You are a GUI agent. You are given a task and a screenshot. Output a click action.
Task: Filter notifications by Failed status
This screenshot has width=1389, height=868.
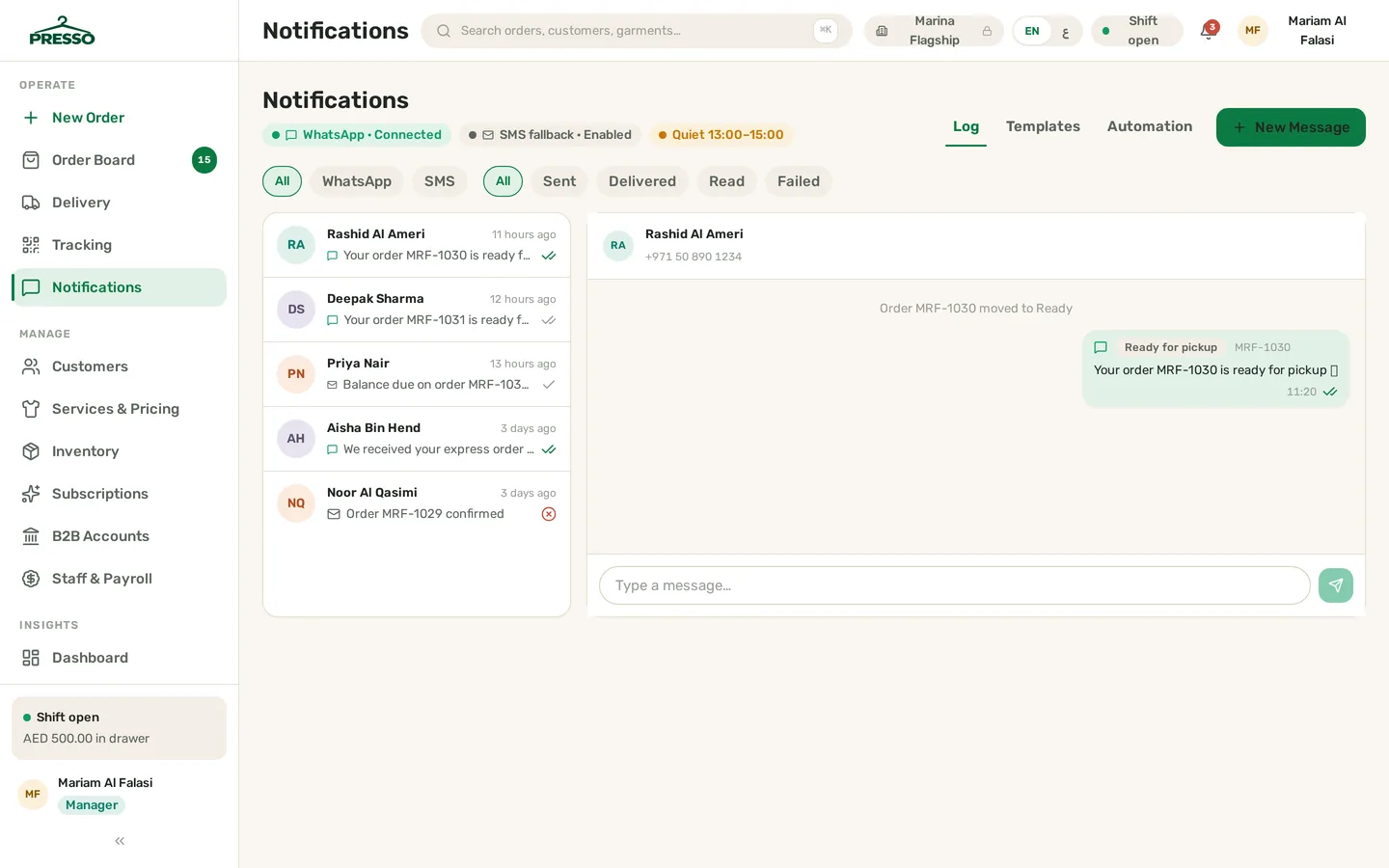tap(799, 181)
